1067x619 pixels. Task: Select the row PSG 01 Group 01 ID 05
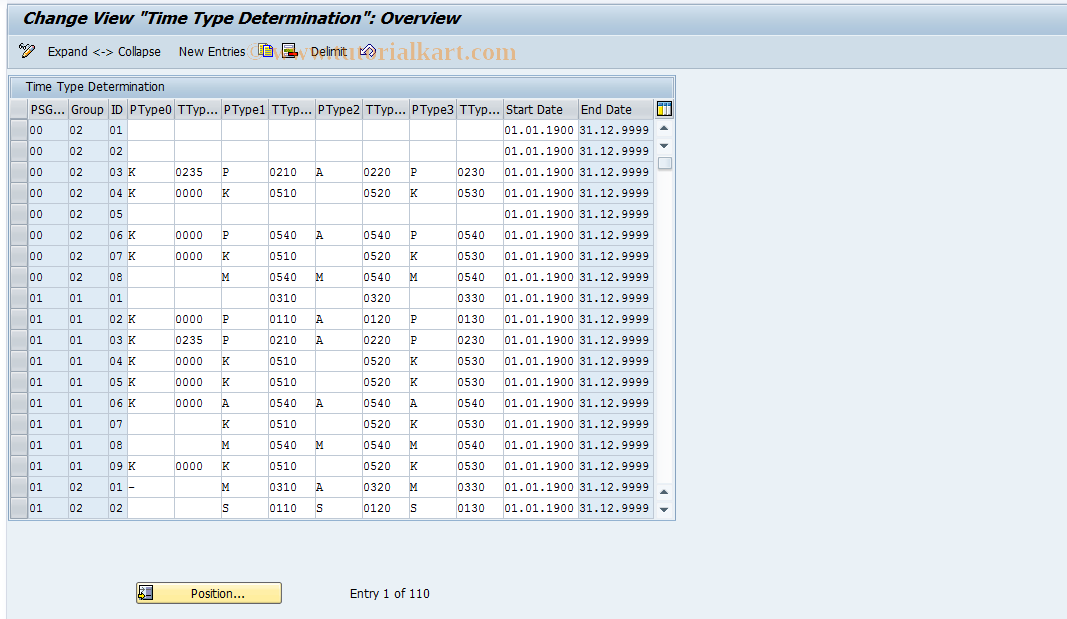click(19, 382)
